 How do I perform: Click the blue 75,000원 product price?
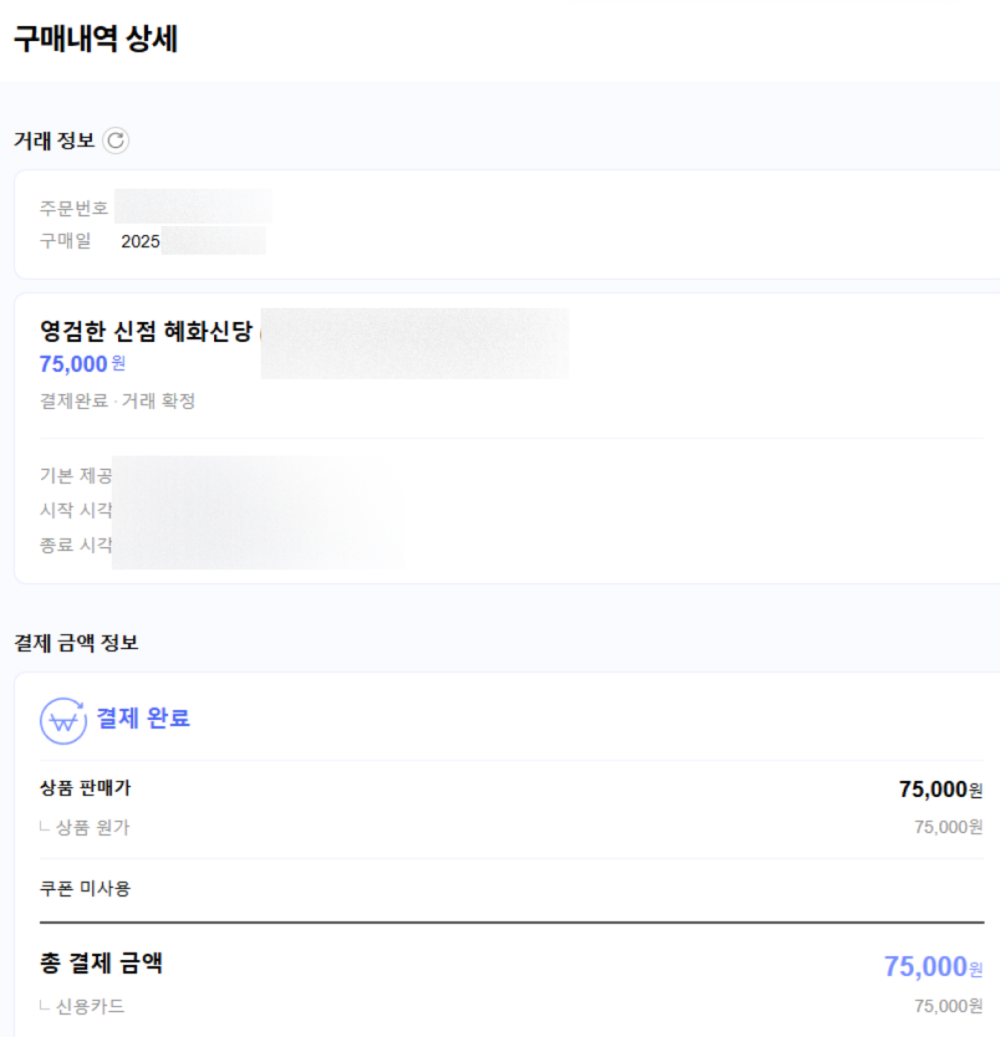[82, 364]
